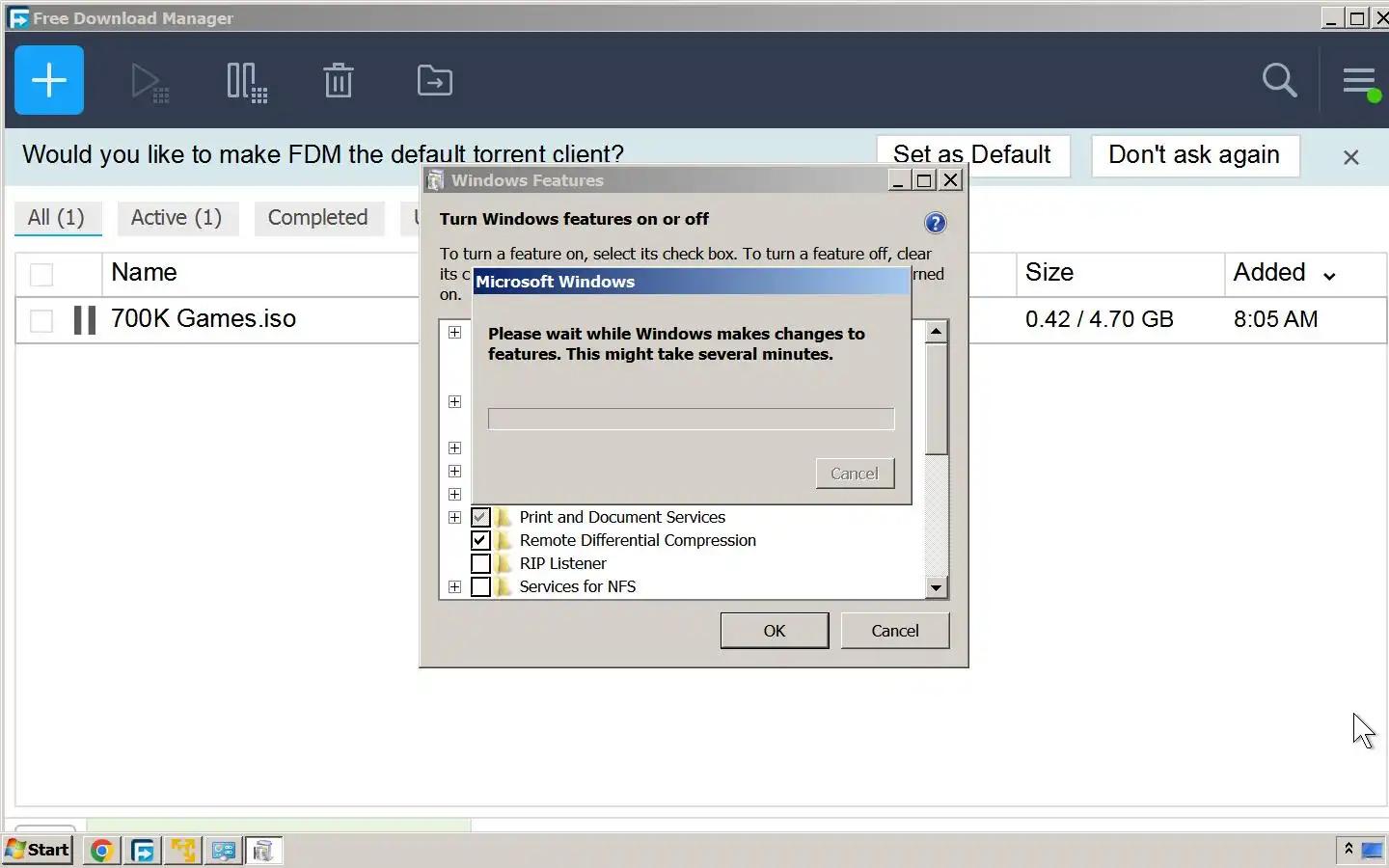This screenshot has width=1389, height=868.
Task: Click the trash delete icon in toolbar
Action: [x=339, y=80]
